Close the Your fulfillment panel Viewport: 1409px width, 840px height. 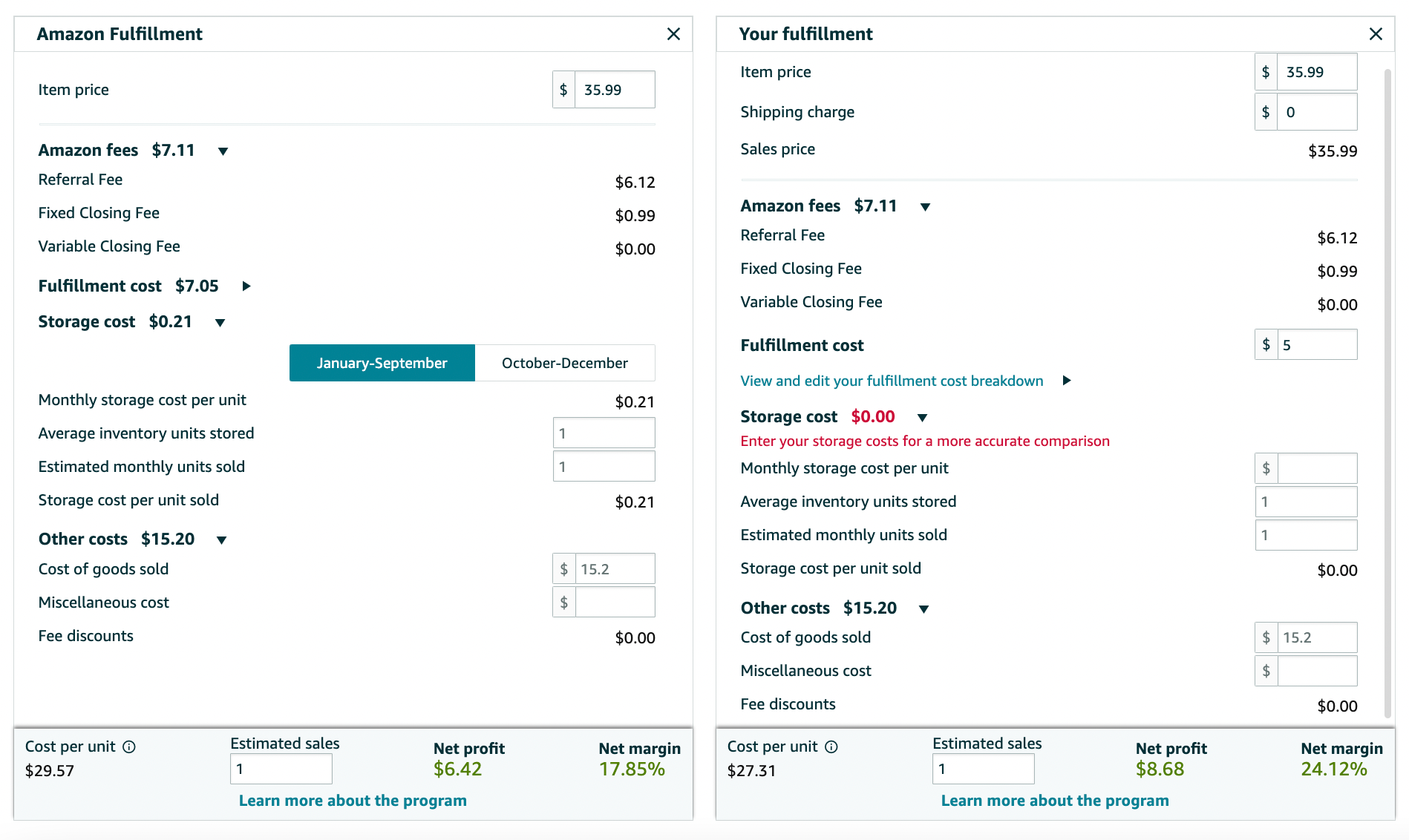click(x=1376, y=34)
